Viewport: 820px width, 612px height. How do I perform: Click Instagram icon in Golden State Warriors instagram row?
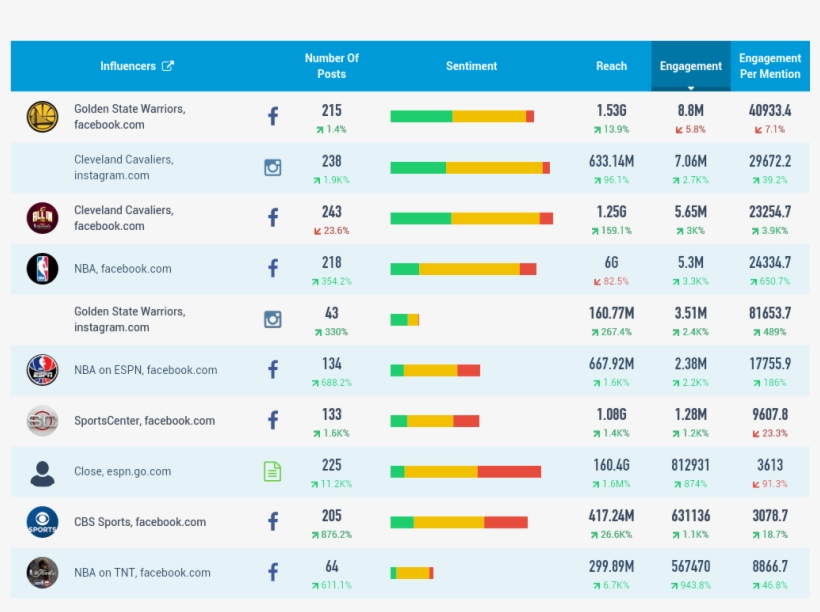[x=273, y=319]
